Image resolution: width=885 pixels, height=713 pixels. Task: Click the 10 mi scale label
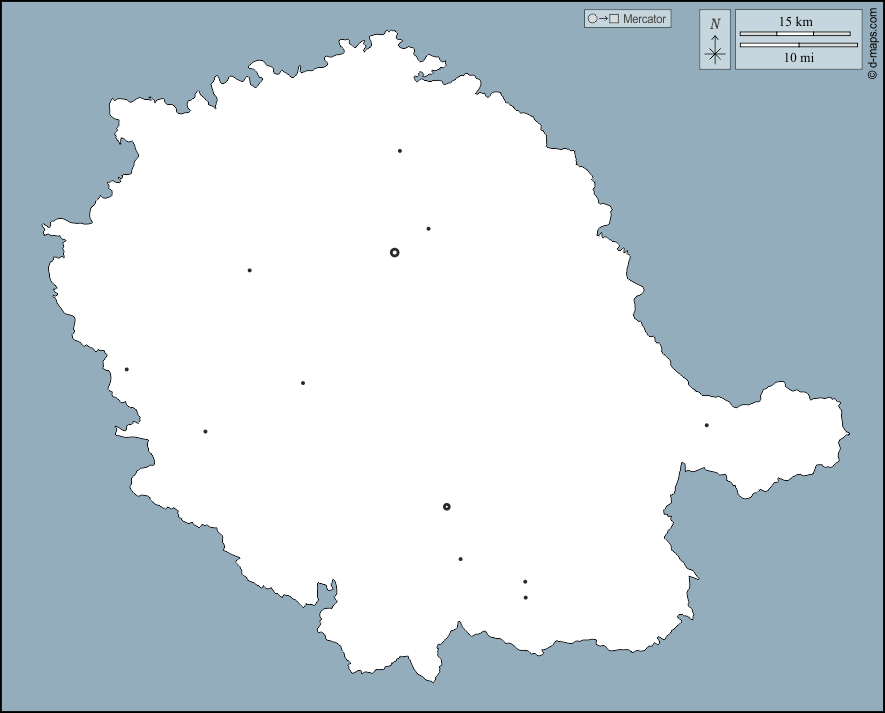(x=798, y=58)
